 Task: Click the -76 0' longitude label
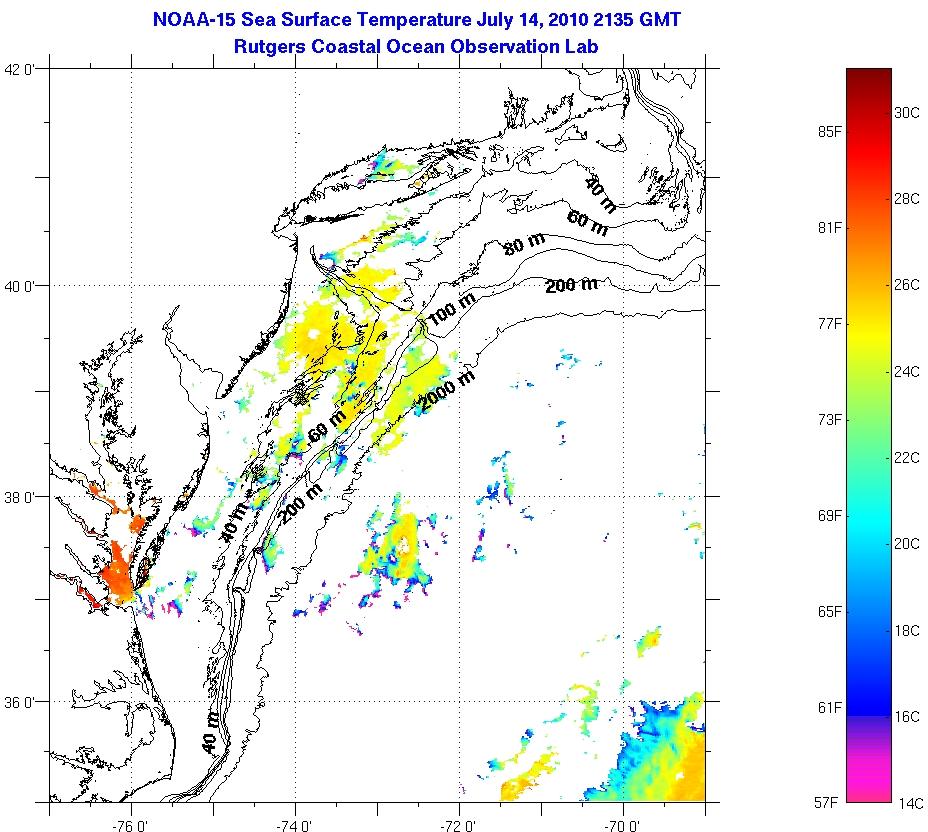coord(130,825)
